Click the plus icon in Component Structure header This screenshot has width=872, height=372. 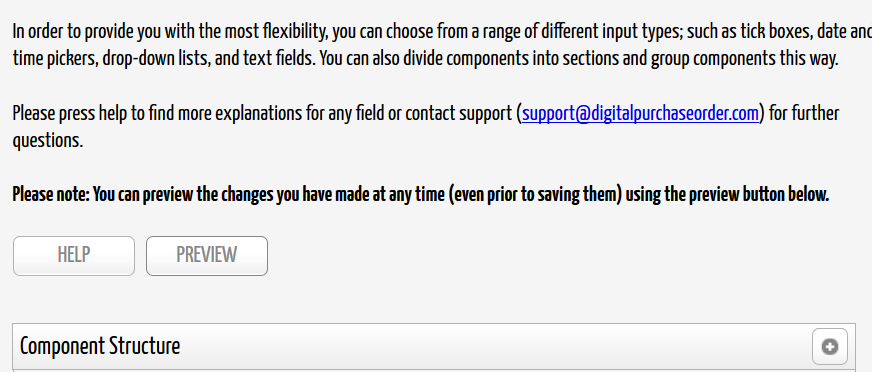pos(830,347)
